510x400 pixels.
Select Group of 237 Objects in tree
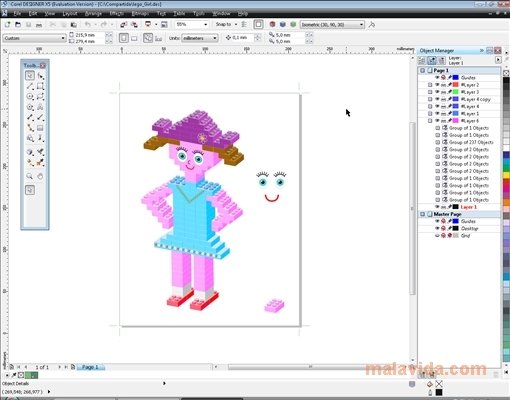(x=471, y=142)
